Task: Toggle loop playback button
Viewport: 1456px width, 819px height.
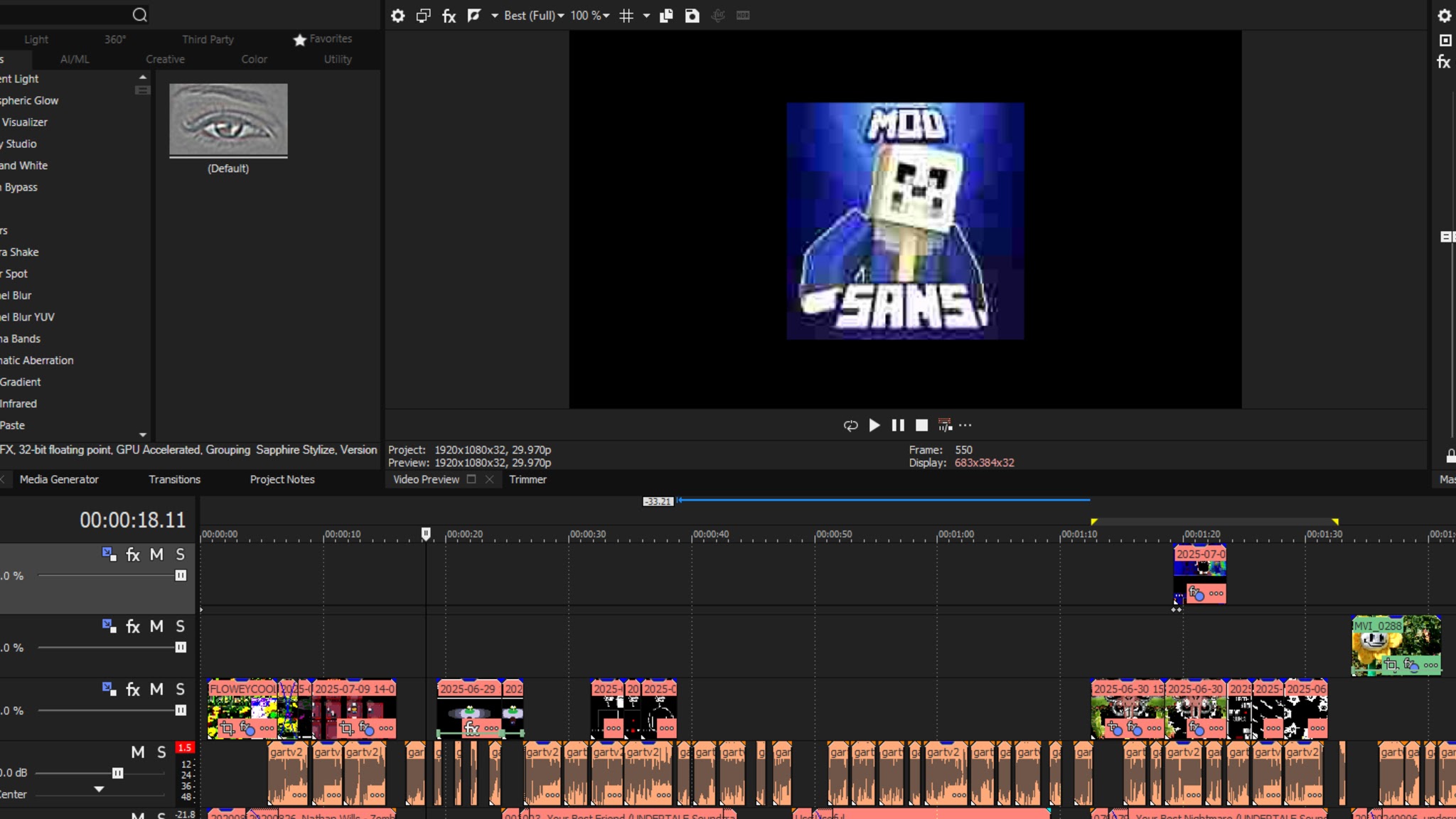Action: point(850,425)
